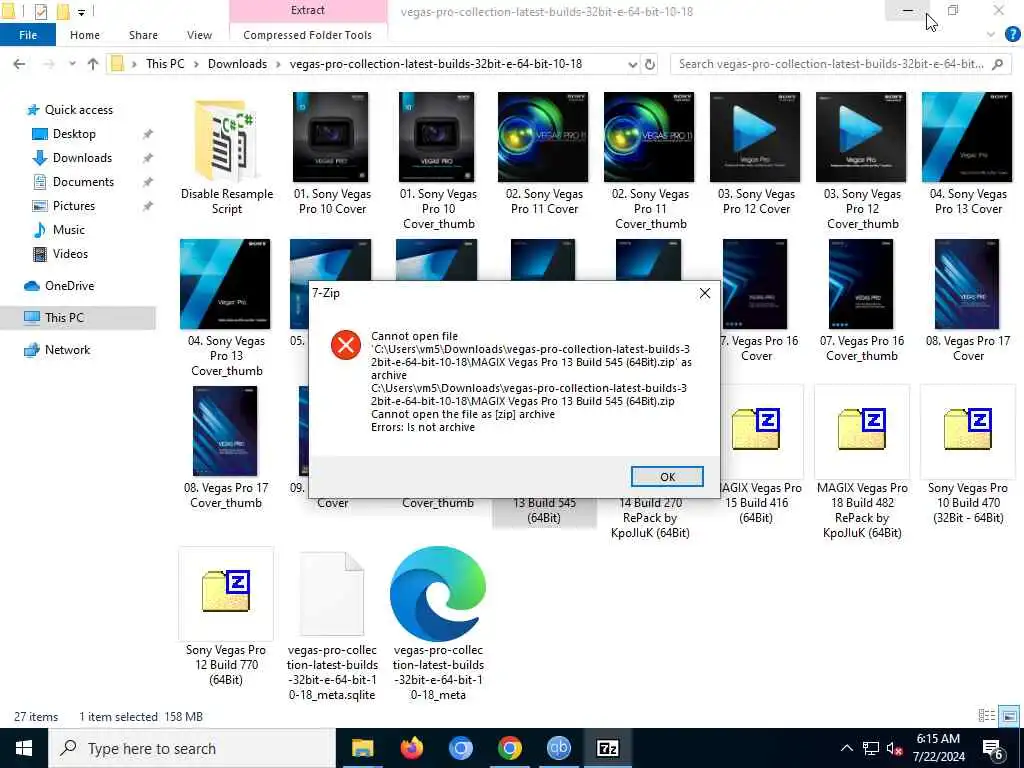Open Explorer help icon
Image resolution: width=1024 pixels, height=768 pixels.
click(1012, 35)
